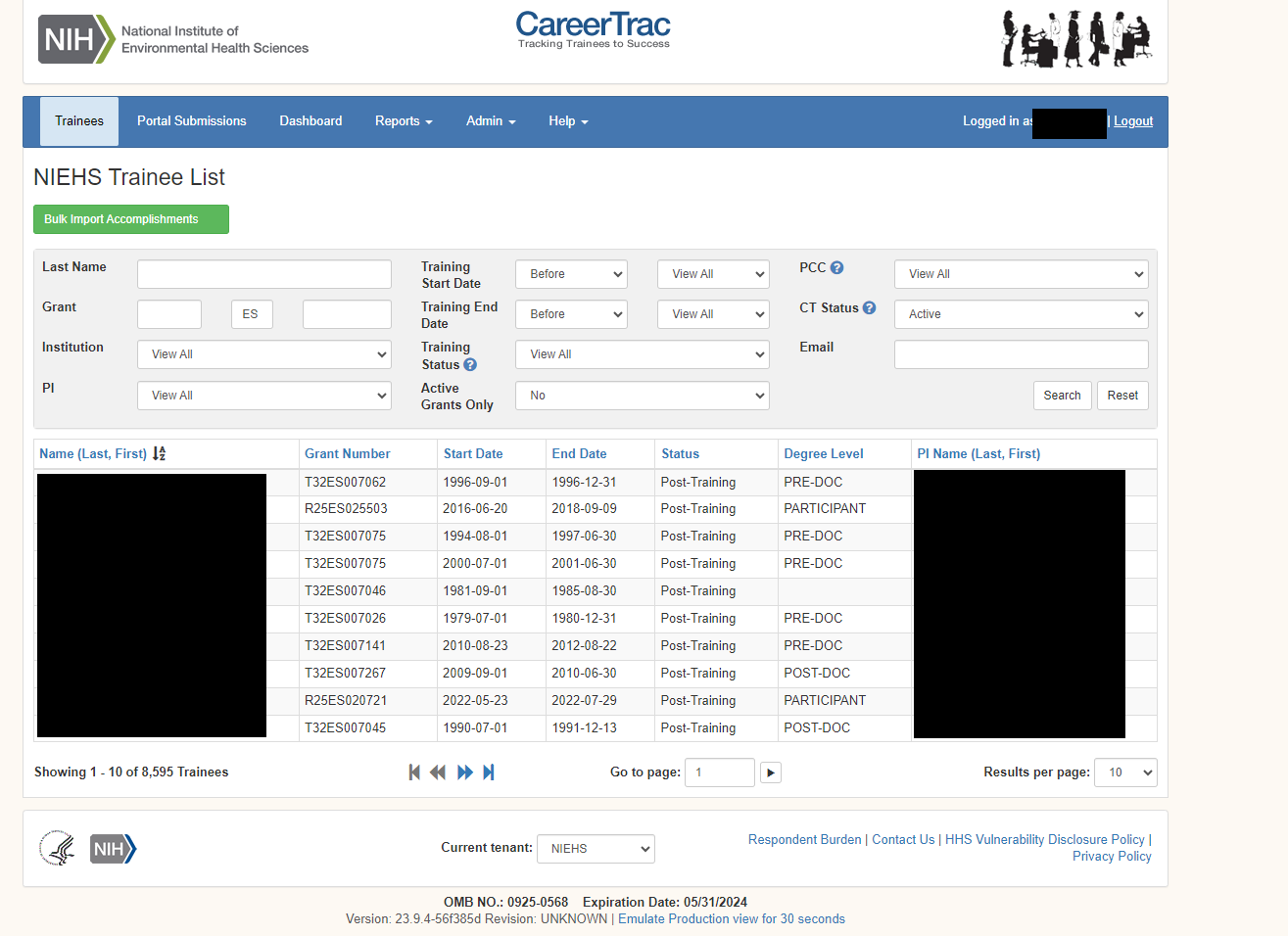Screen dimensions: 1288x936
Task: Switch to the Portal Submissions tab
Action: (192, 121)
